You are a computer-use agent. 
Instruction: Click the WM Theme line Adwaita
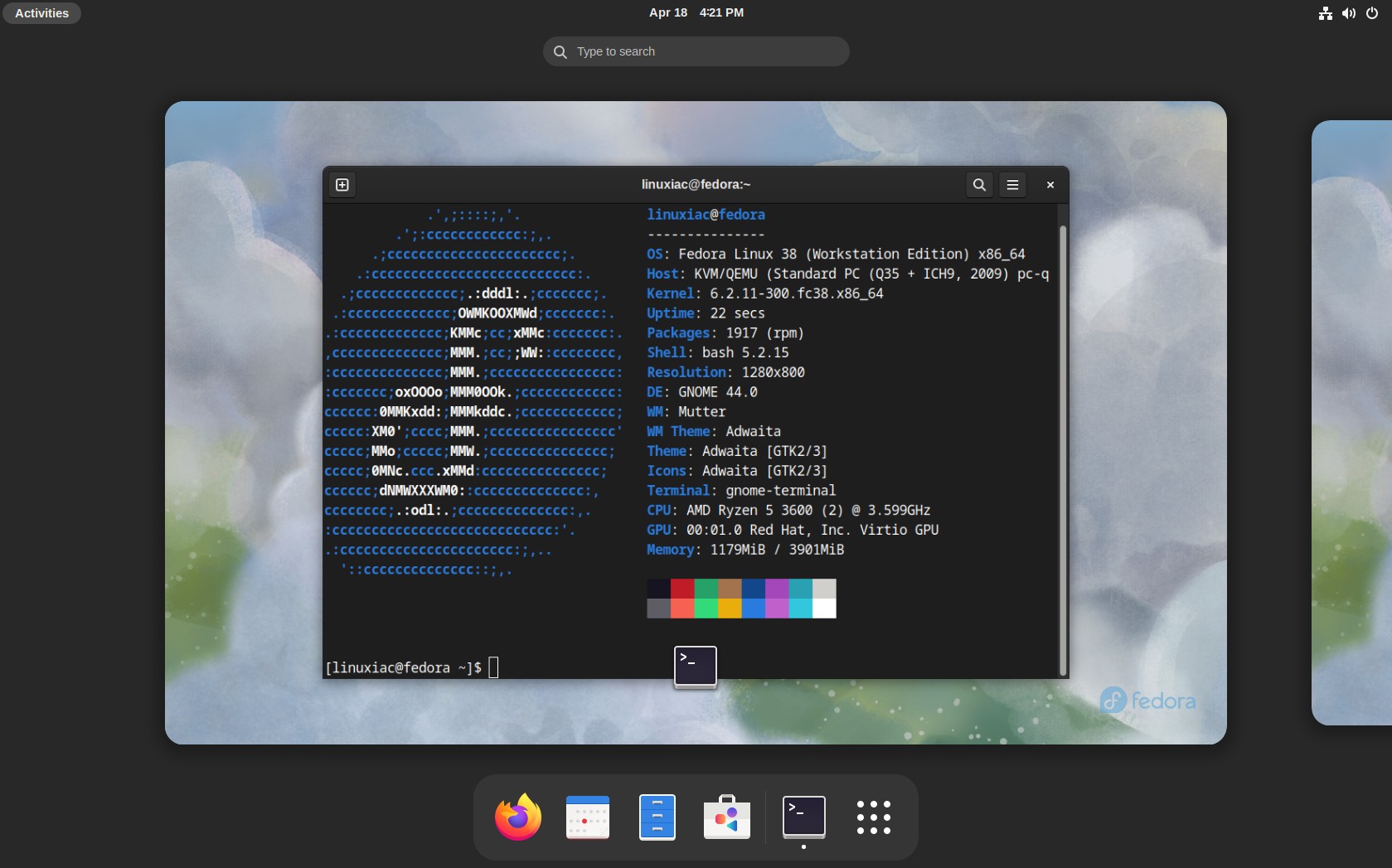(x=714, y=432)
